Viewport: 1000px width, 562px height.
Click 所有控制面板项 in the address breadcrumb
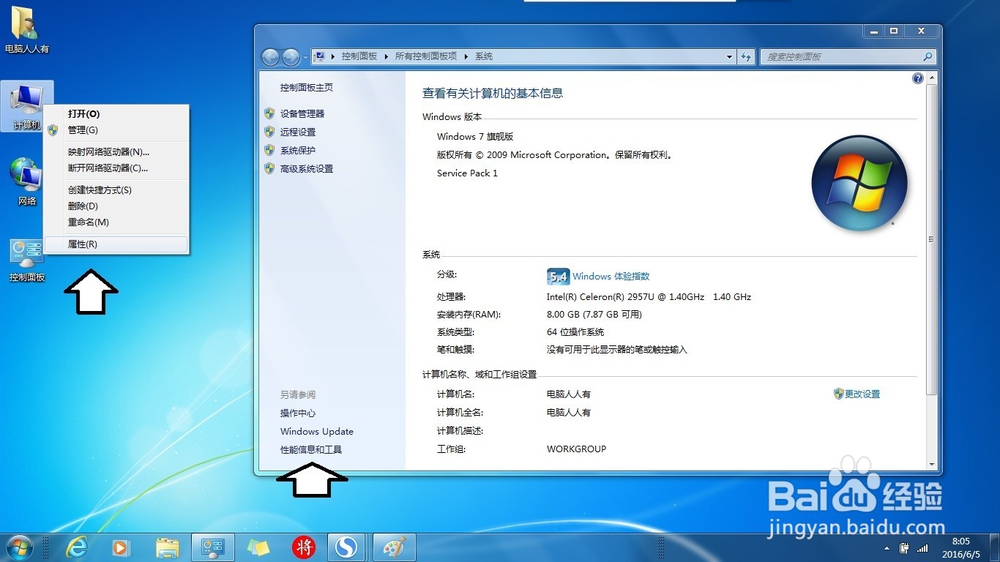tap(425, 56)
